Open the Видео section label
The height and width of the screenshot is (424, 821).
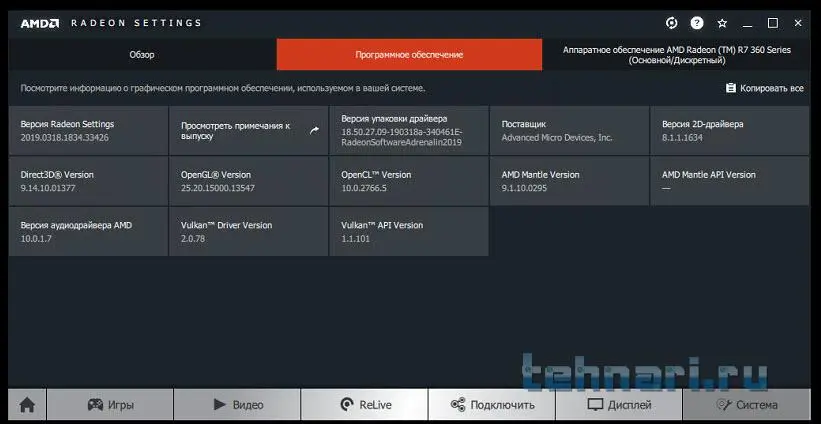click(x=248, y=405)
